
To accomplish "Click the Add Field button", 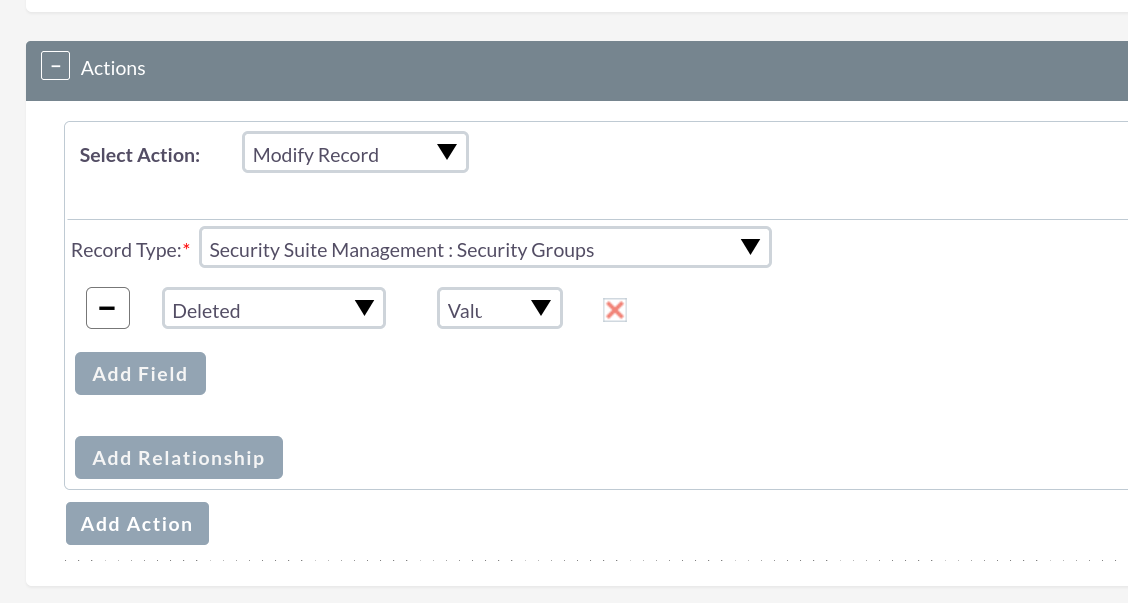I will (x=140, y=374).
